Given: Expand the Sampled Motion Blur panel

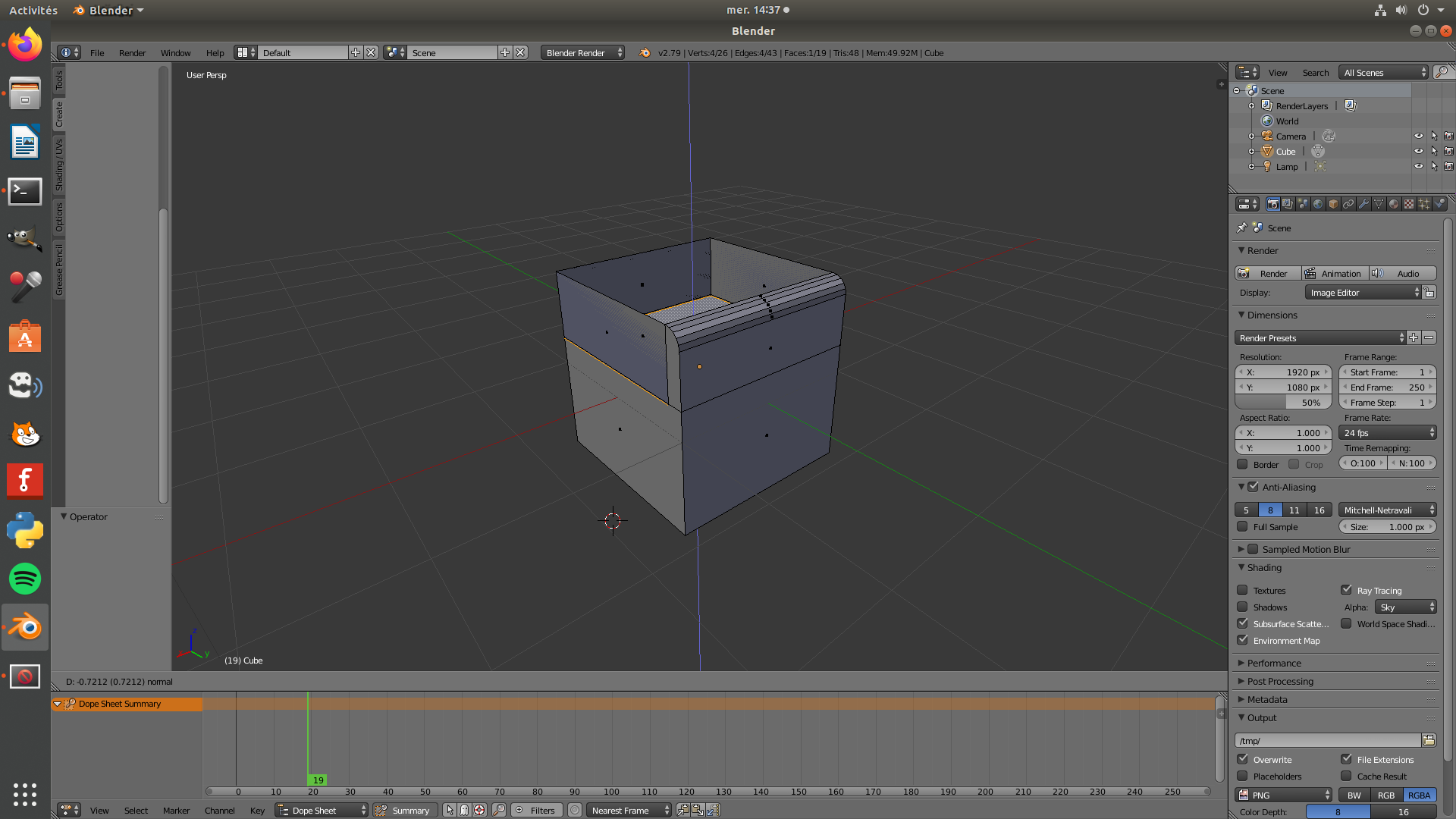Looking at the screenshot, I should [x=1241, y=549].
